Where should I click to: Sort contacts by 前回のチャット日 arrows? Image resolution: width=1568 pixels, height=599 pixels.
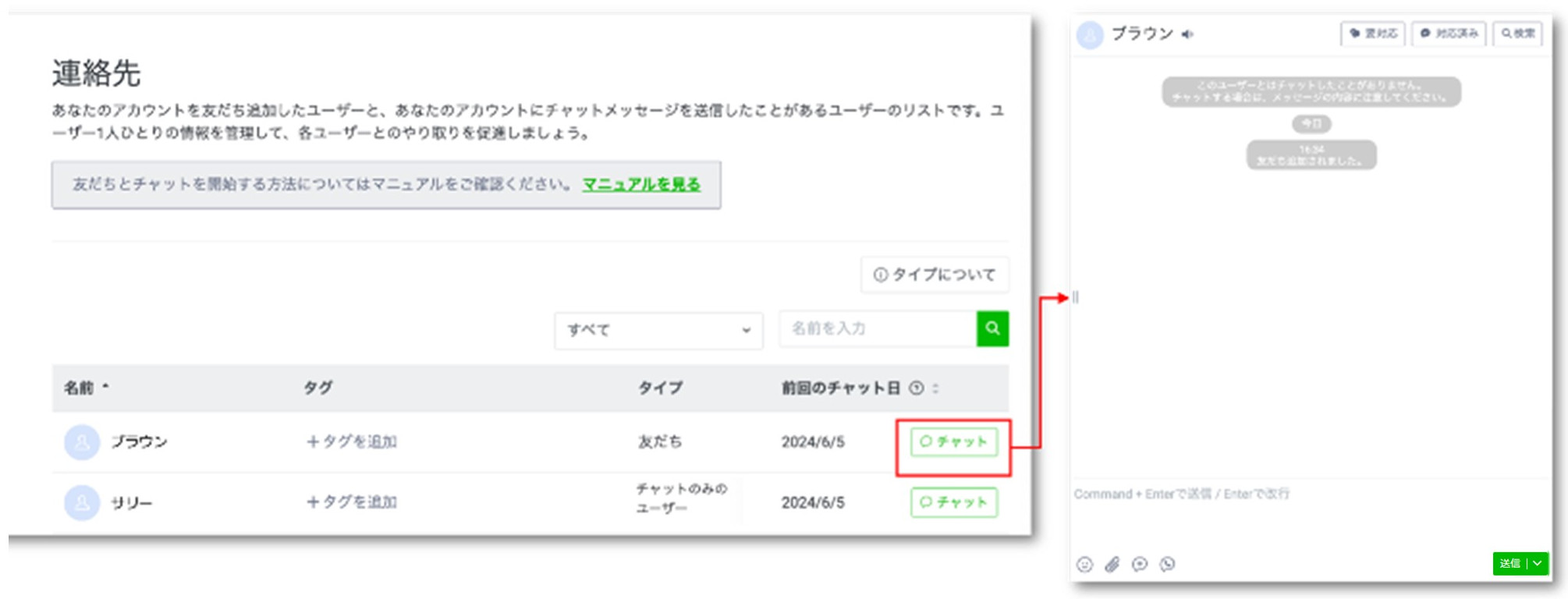click(x=935, y=388)
